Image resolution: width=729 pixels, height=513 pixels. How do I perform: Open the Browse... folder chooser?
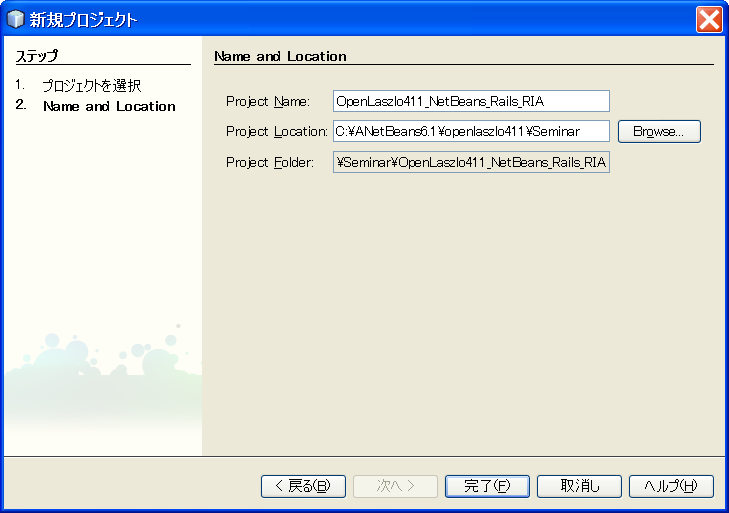pyautogui.click(x=659, y=132)
